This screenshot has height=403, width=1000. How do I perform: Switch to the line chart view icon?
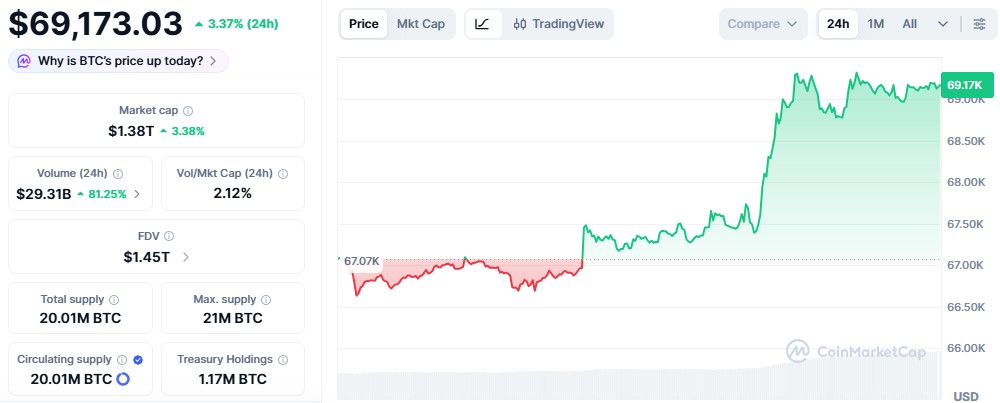[483, 24]
